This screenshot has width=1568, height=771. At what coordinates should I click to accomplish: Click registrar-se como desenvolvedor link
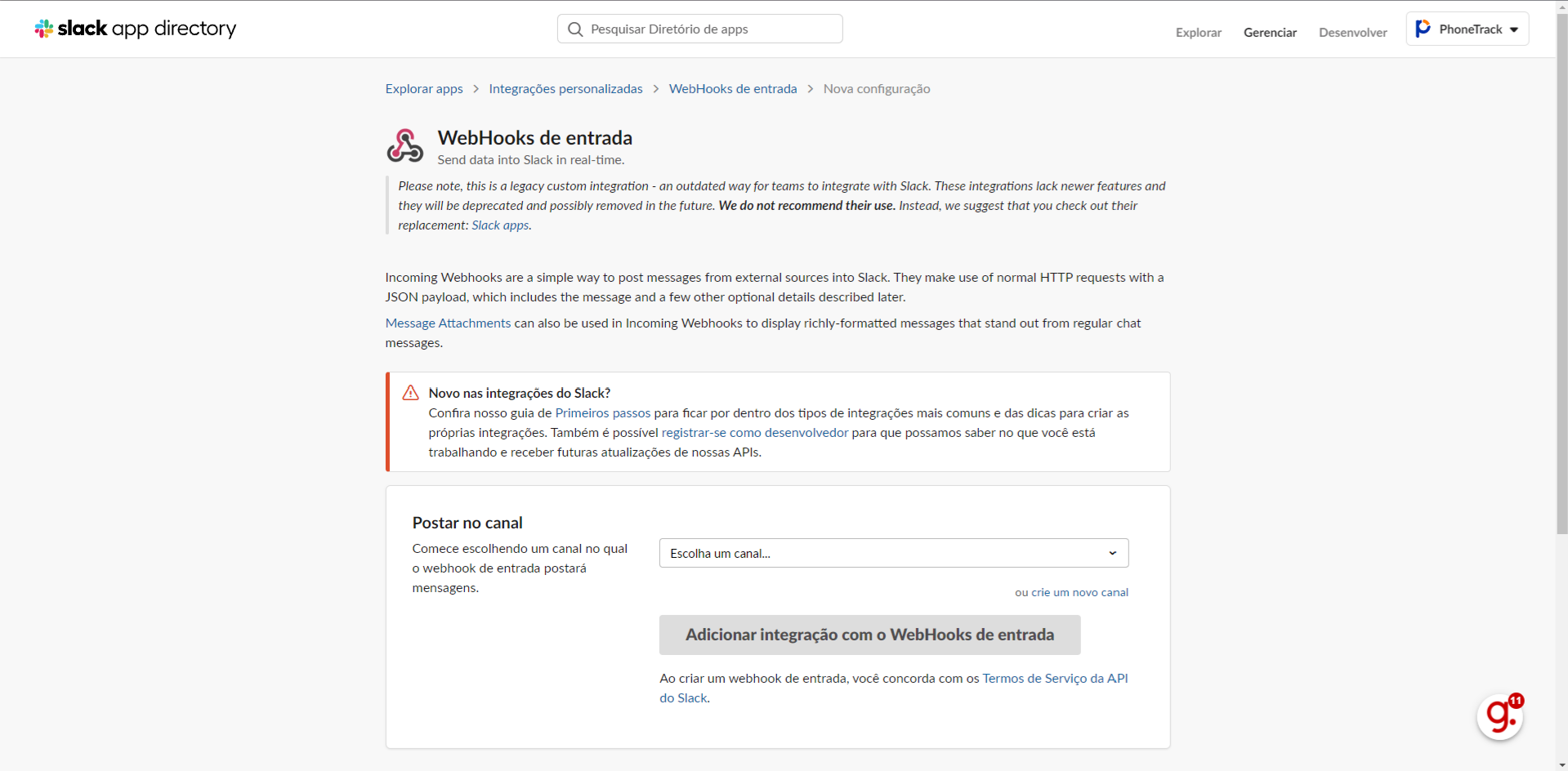click(x=755, y=433)
